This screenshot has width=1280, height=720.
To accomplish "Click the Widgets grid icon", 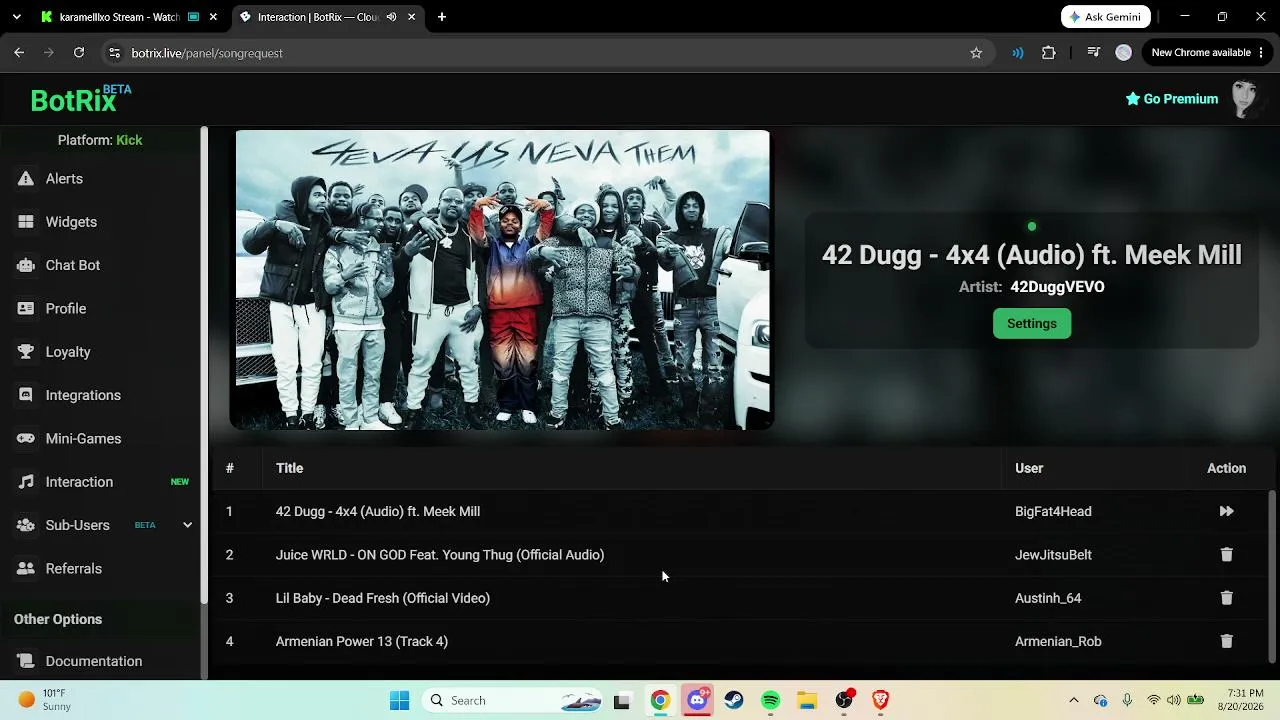I will coord(26,222).
